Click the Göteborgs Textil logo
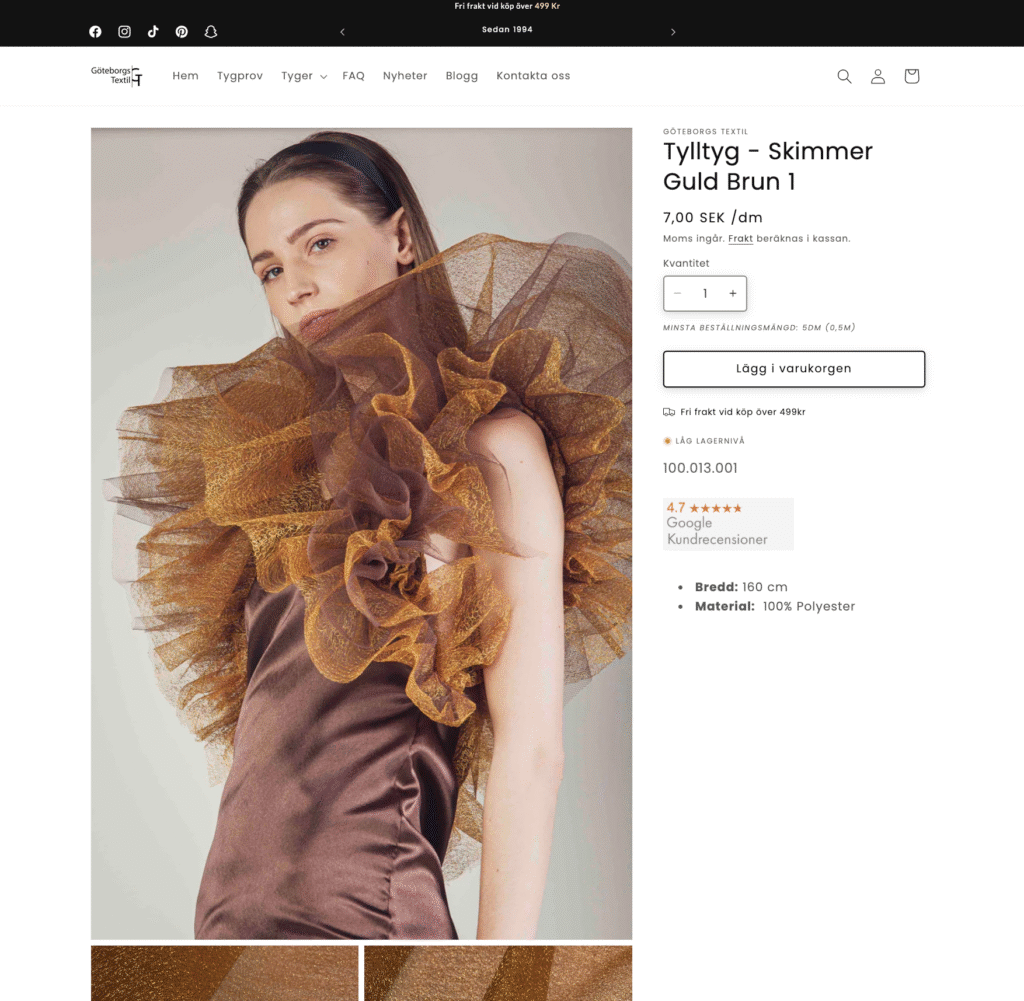The height and width of the screenshot is (1001, 1024). (116, 76)
